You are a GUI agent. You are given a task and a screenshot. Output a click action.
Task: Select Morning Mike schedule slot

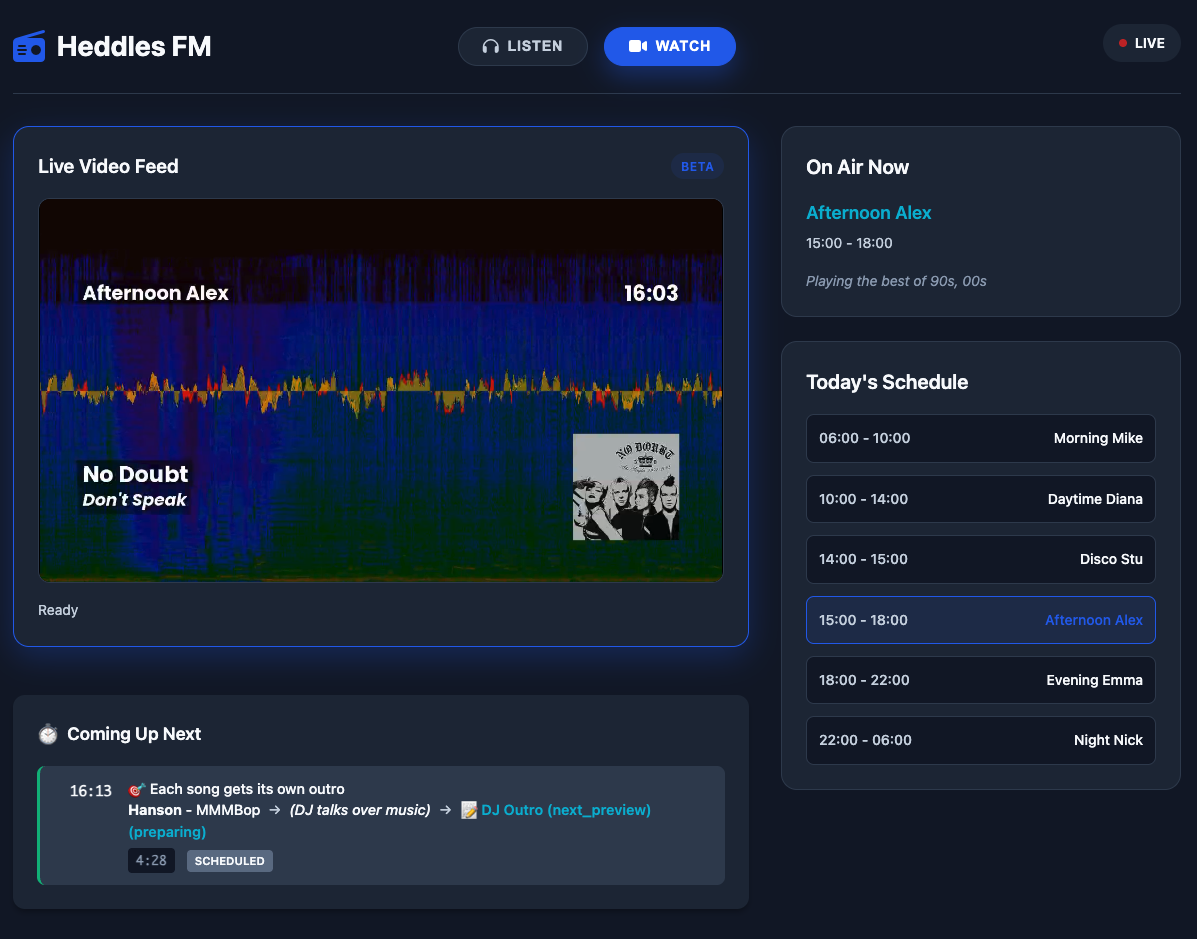[x=980, y=438]
